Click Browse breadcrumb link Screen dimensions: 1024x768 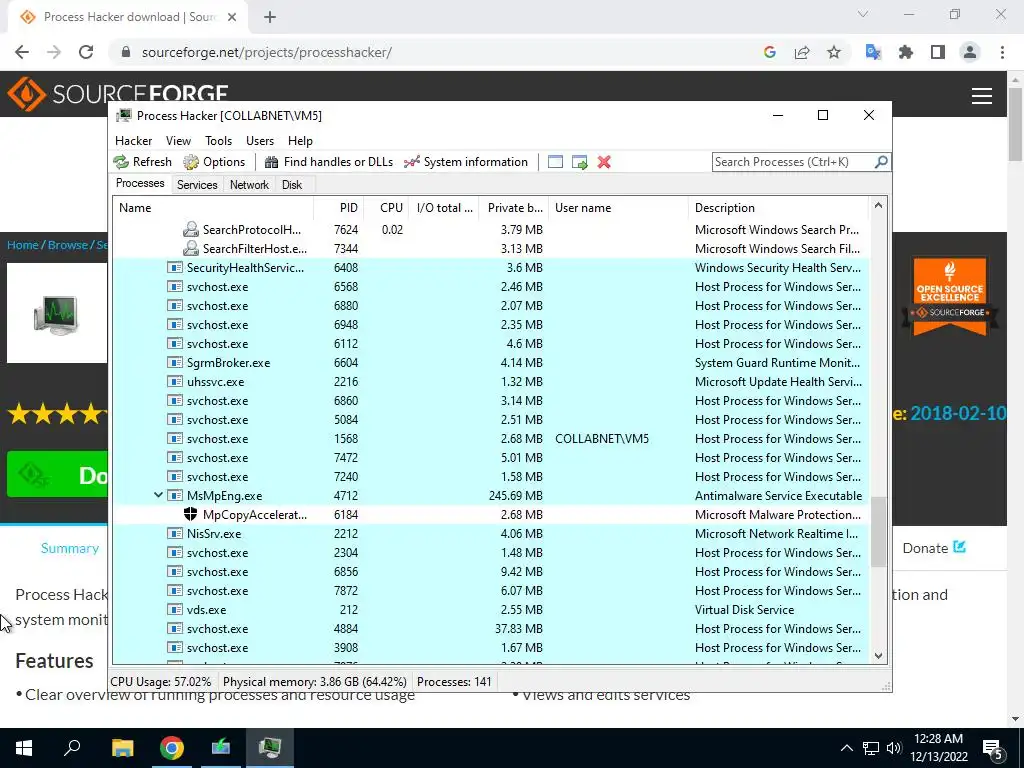point(68,245)
